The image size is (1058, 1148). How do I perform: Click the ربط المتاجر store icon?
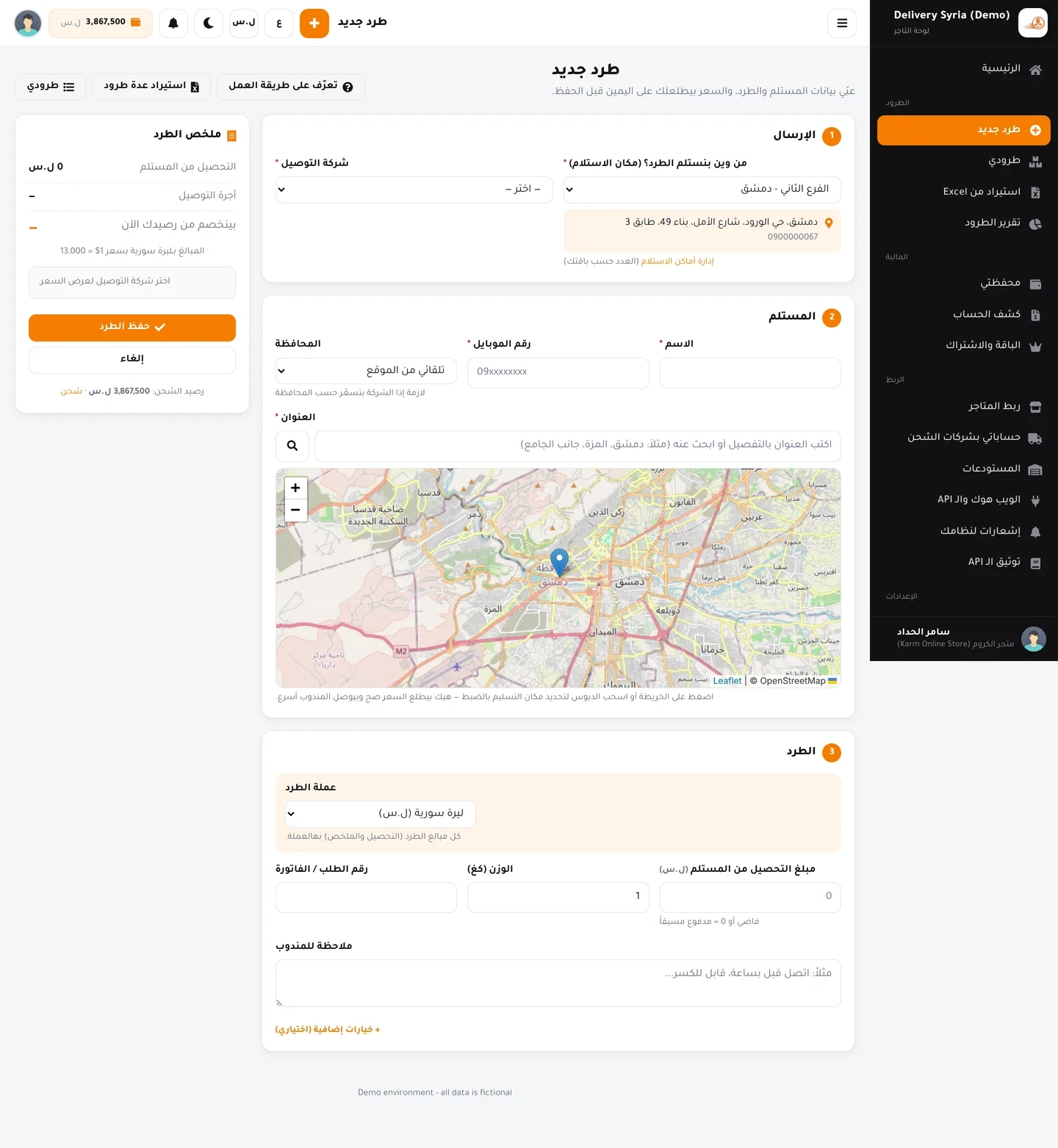pyautogui.click(x=1035, y=407)
